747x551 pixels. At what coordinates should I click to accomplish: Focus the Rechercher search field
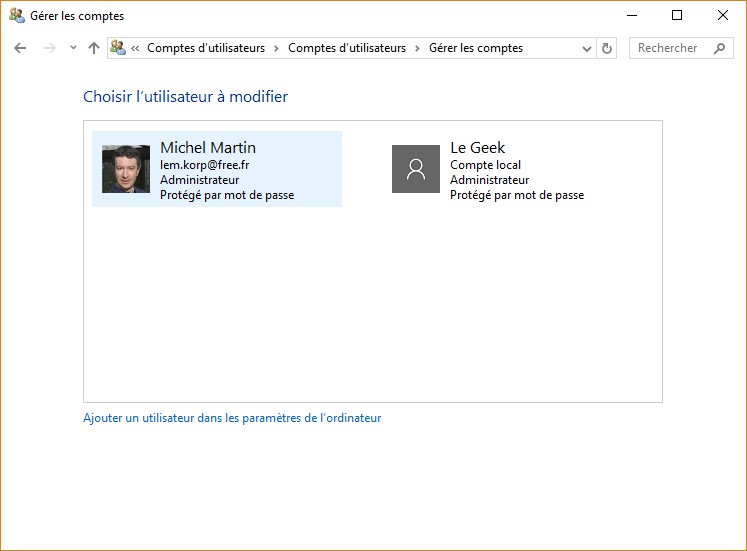point(670,48)
